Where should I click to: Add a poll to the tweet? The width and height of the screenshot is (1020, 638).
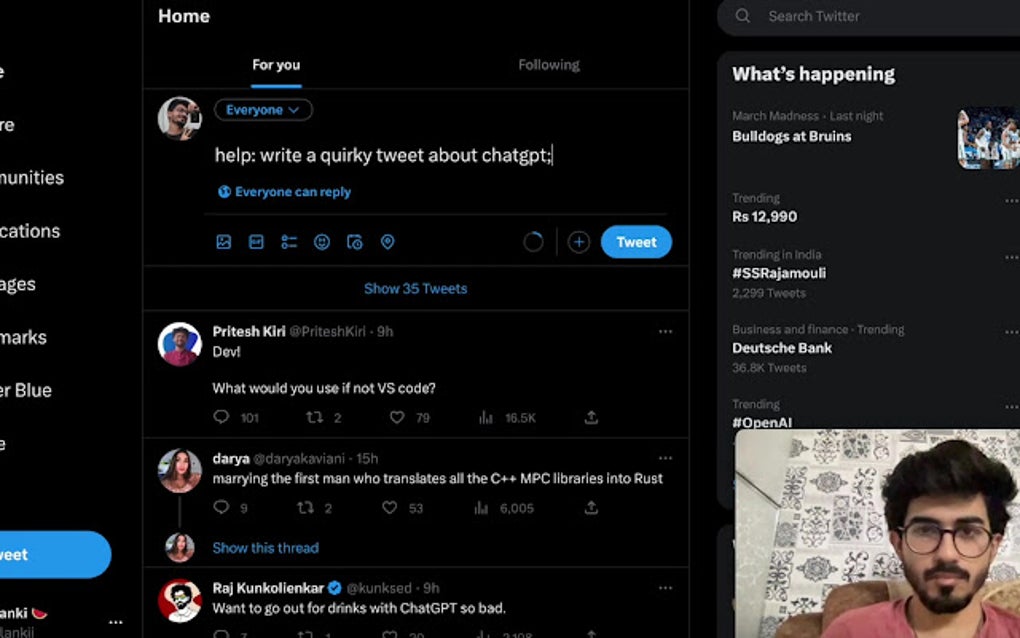(x=289, y=242)
